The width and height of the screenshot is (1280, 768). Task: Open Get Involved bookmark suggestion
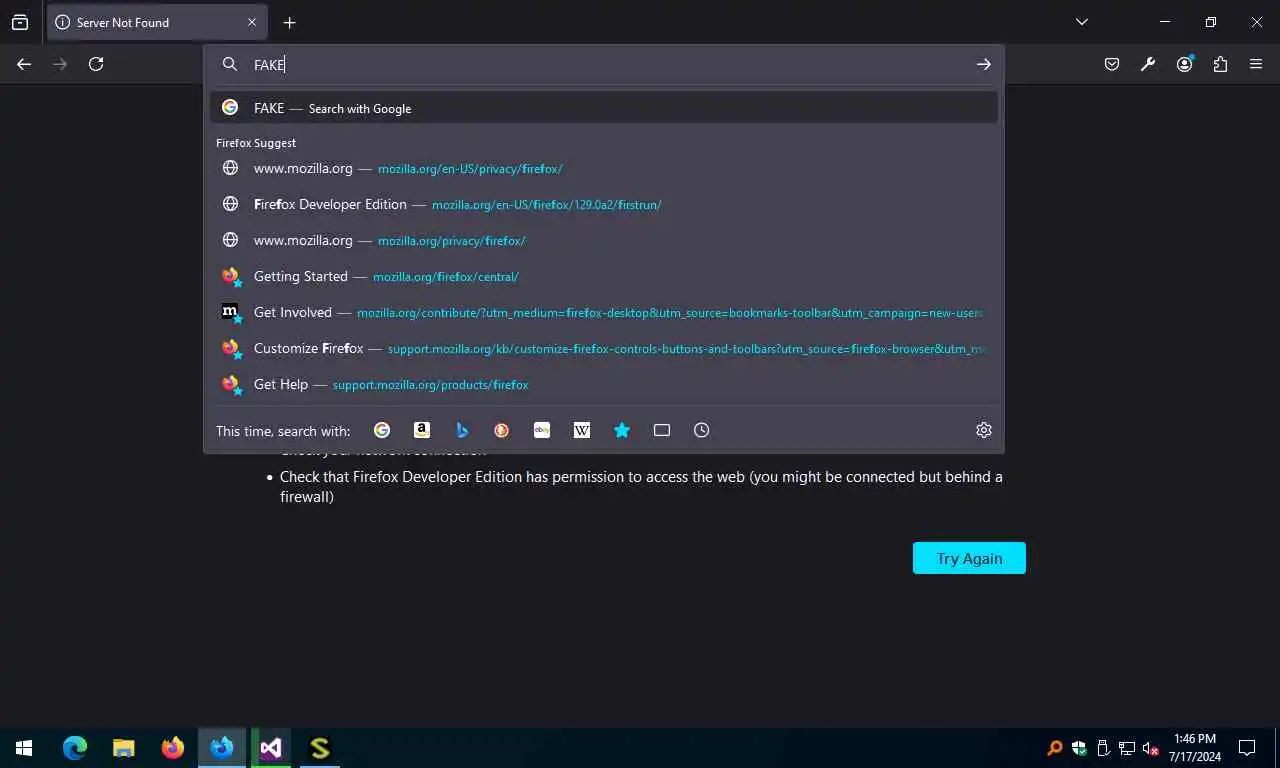(x=604, y=312)
